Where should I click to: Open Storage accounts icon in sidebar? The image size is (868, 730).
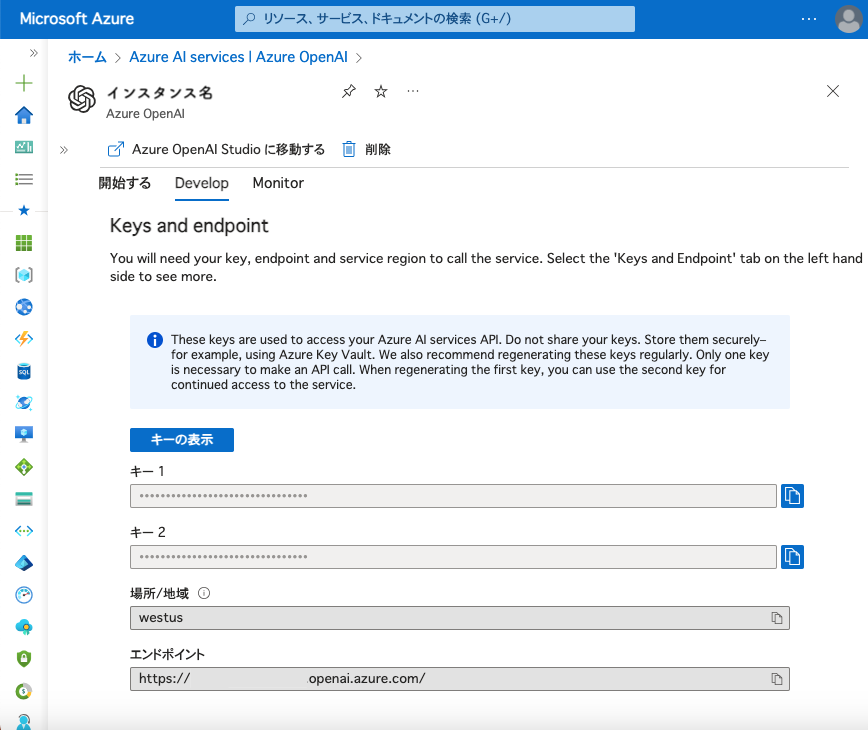24,499
